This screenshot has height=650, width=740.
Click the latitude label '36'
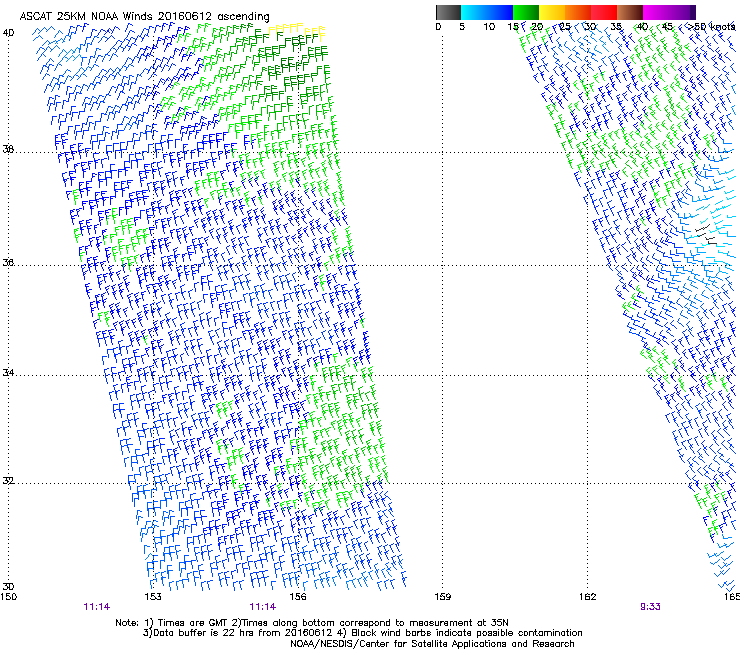tap(8, 262)
